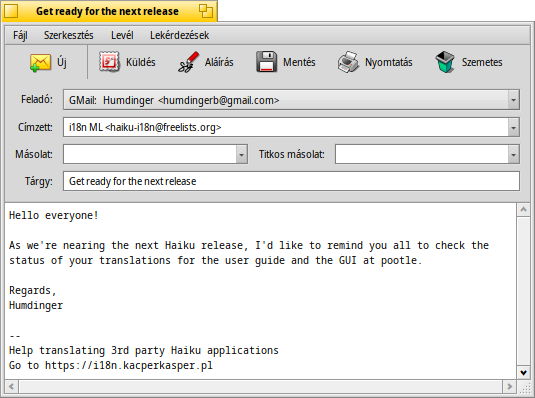Click the Mentés floppy disk icon
The image size is (535, 398).
pyautogui.click(x=266, y=62)
